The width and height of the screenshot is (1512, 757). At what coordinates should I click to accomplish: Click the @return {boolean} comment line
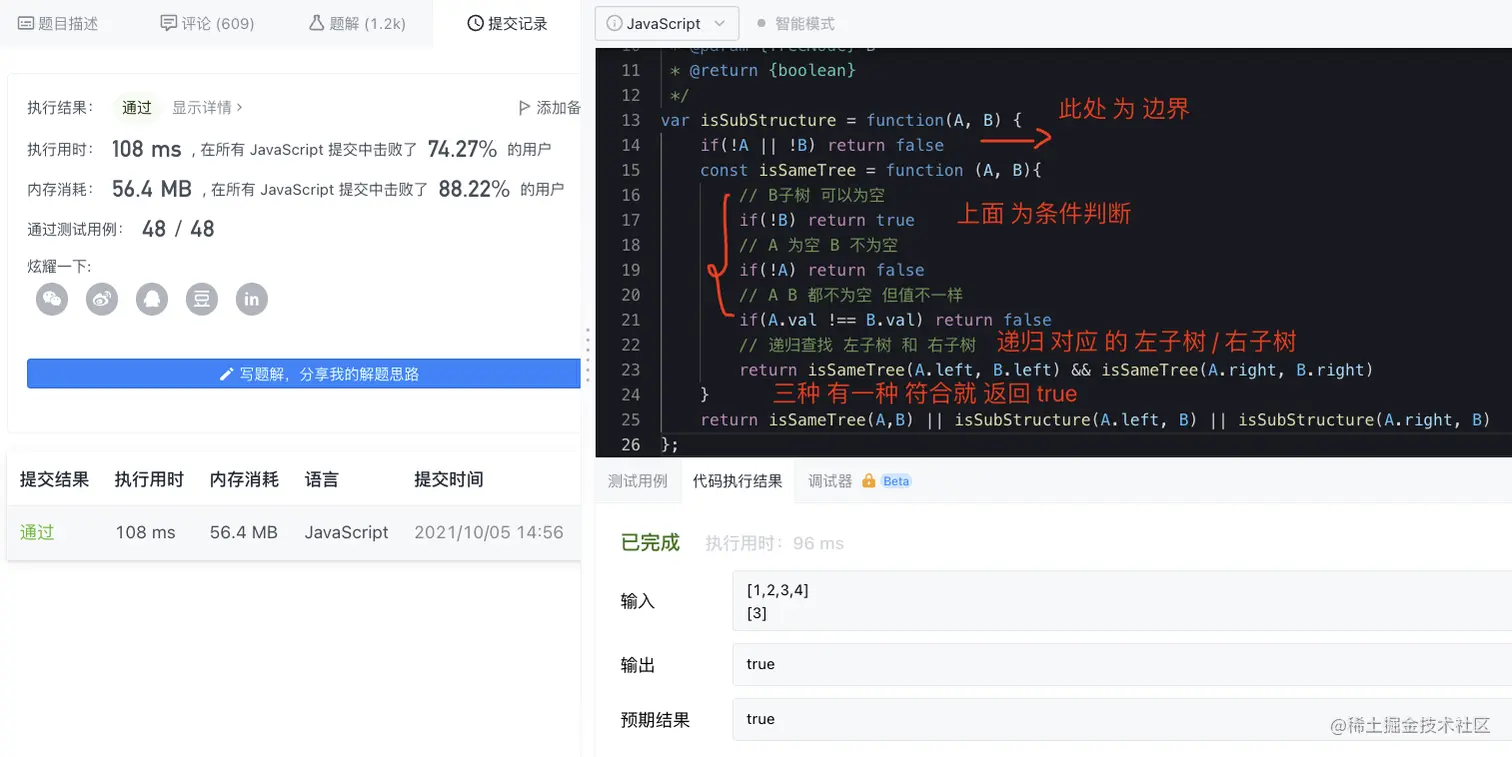coord(762,71)
